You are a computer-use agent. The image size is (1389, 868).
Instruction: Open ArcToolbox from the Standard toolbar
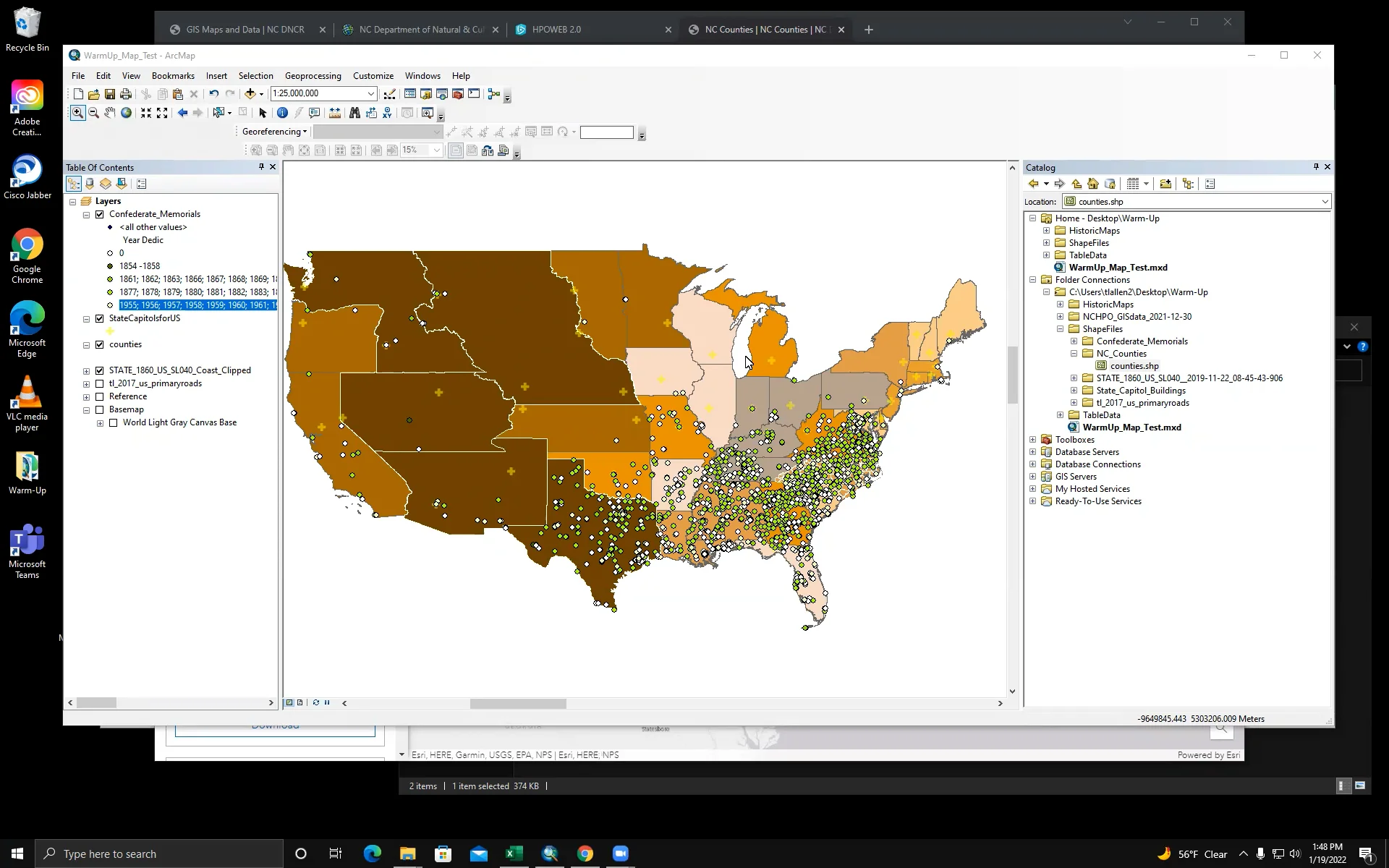tap(457, 94)
